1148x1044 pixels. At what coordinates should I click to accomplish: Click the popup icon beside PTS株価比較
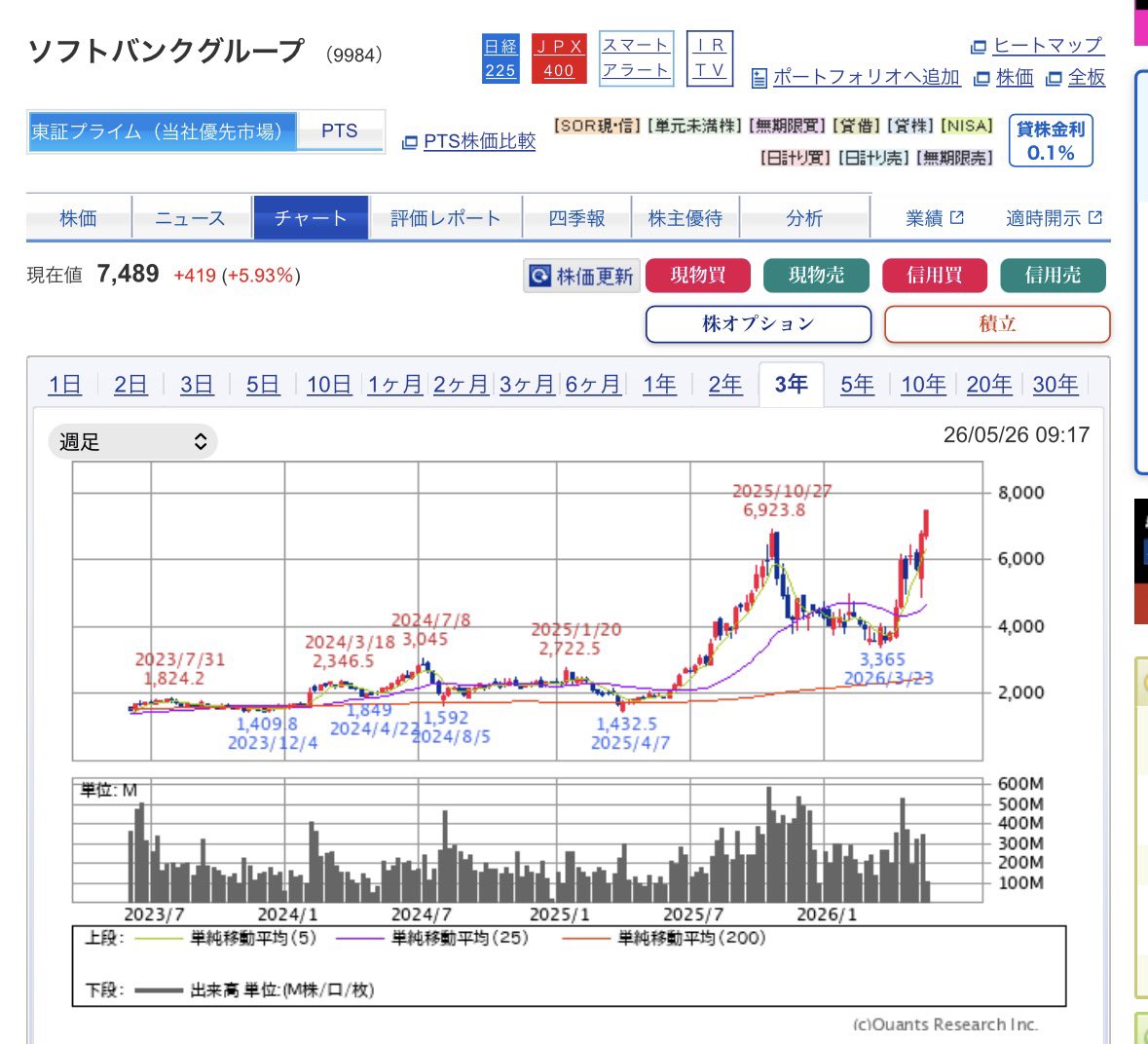tap(410, 142)
